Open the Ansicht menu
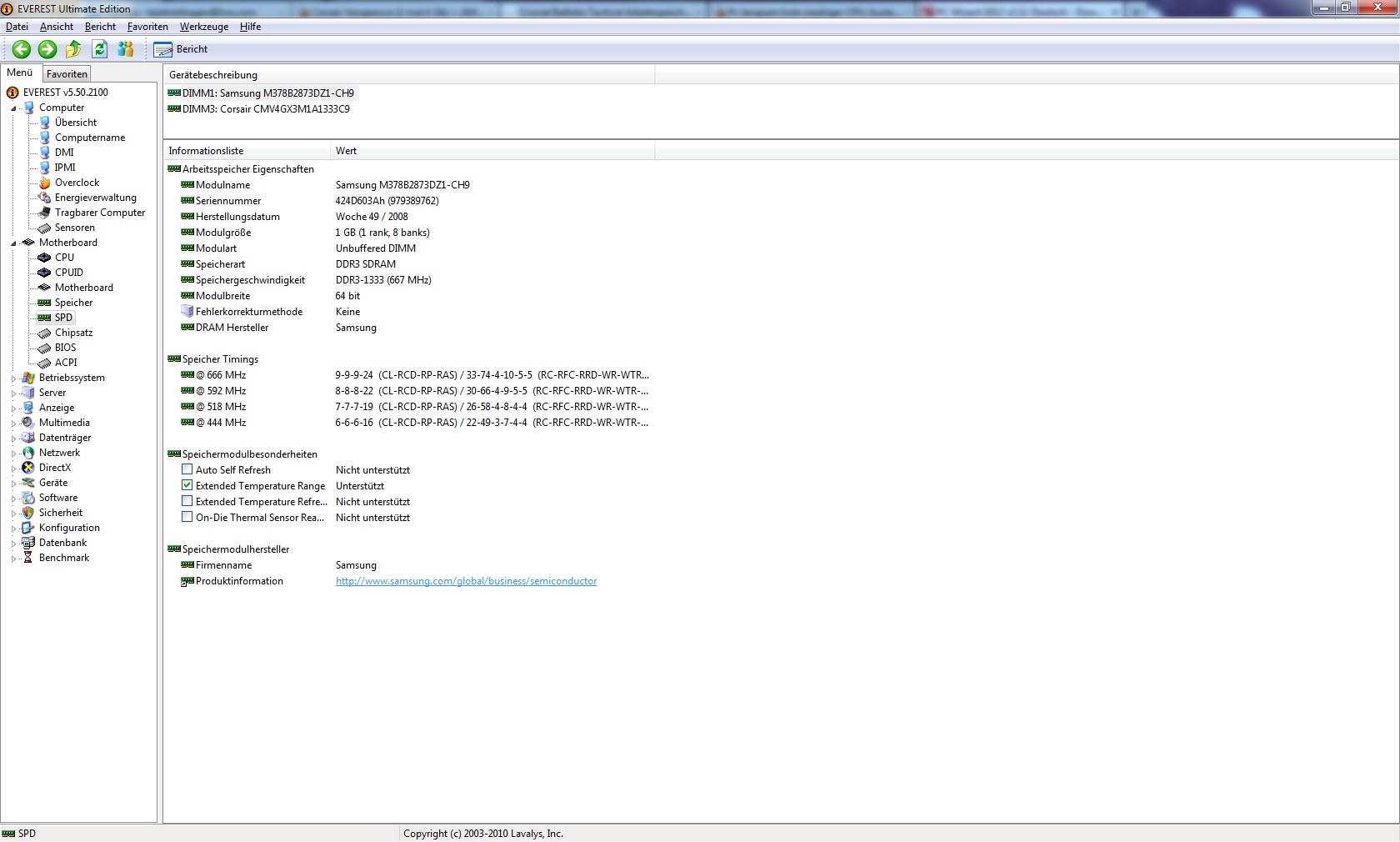The image size is (1400, 842). click(x=57, y=27)
